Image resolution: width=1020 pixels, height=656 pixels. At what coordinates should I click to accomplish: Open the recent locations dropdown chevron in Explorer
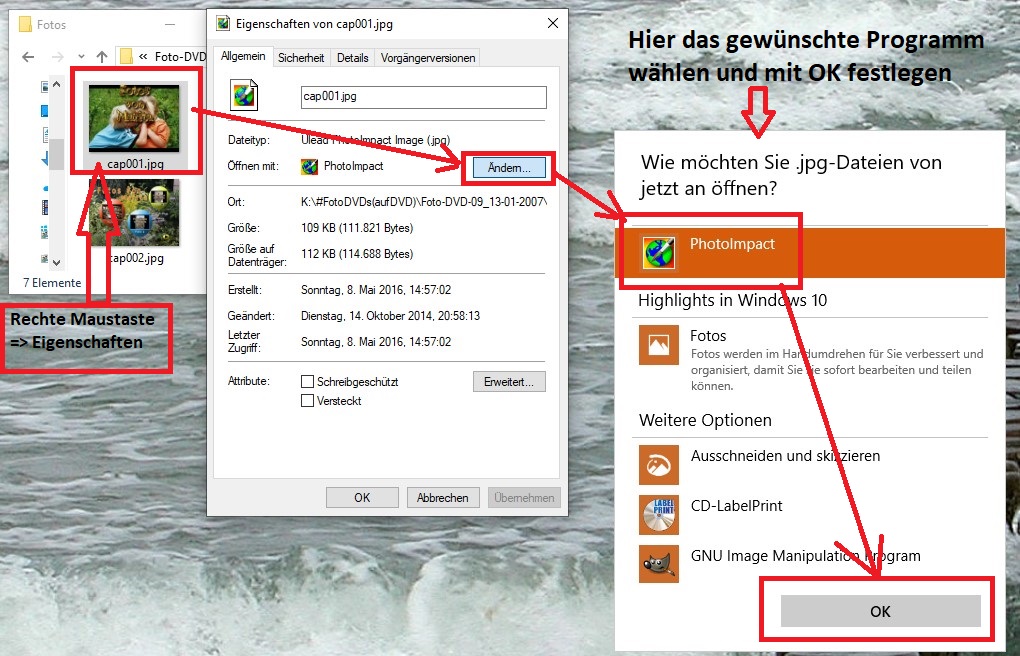(x=81, y=57)
